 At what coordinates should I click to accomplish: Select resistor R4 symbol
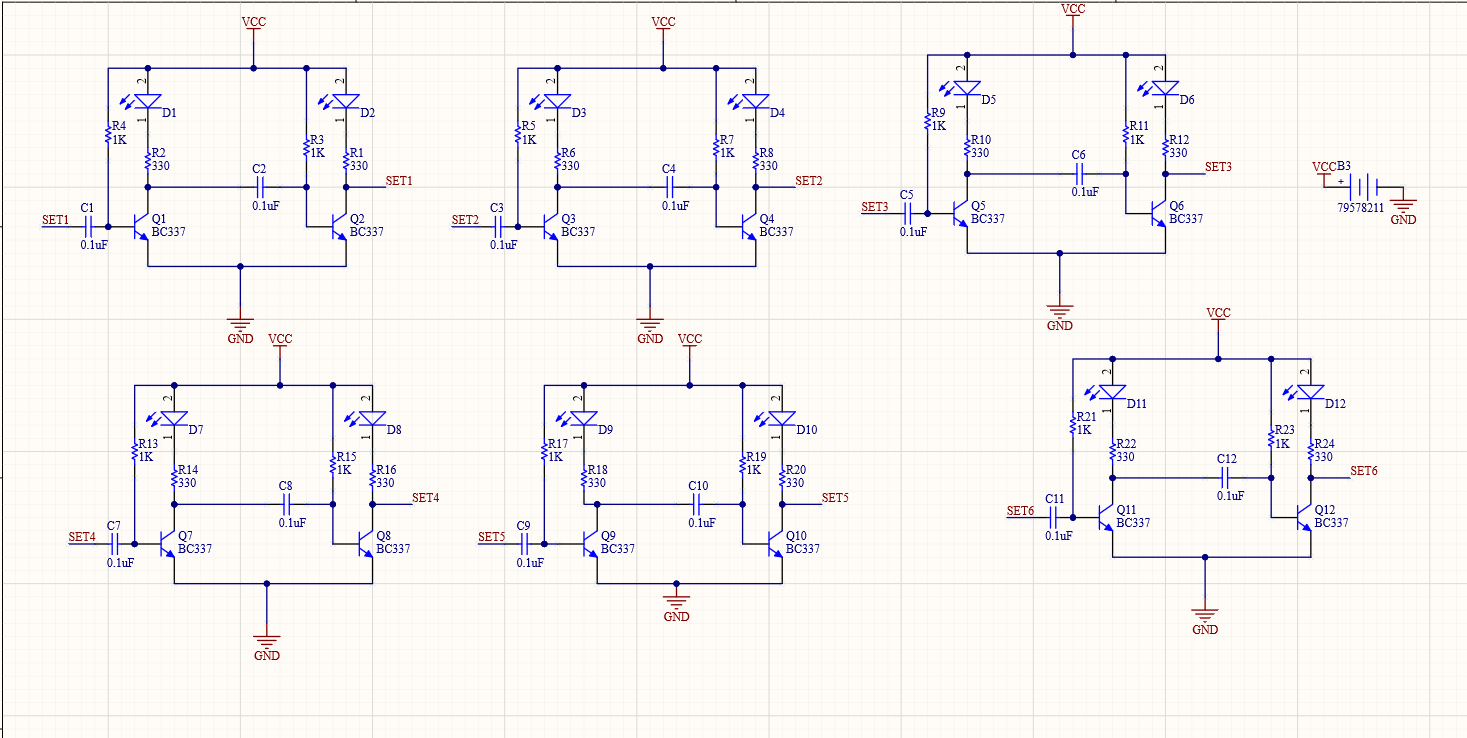coord(108,134)
